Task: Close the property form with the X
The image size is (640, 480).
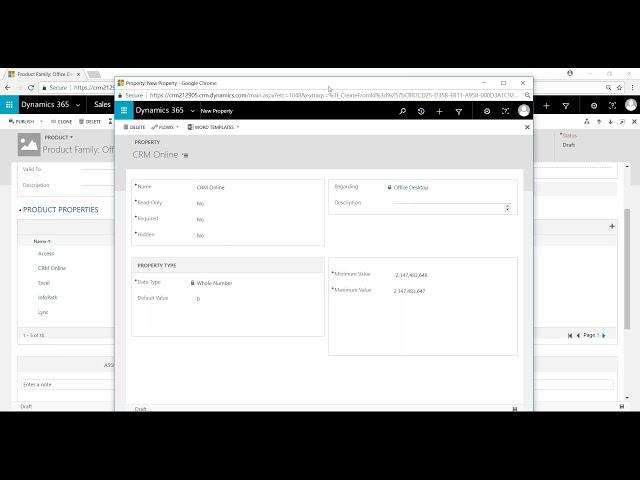Action: tap(527, 127)
